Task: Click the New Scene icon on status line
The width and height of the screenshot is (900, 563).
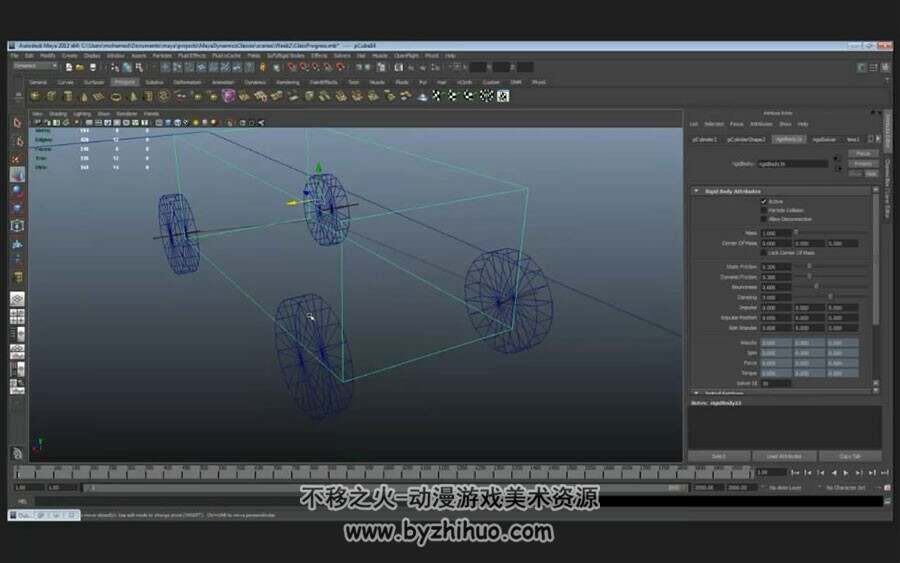Action: click(x=68, y=67)
